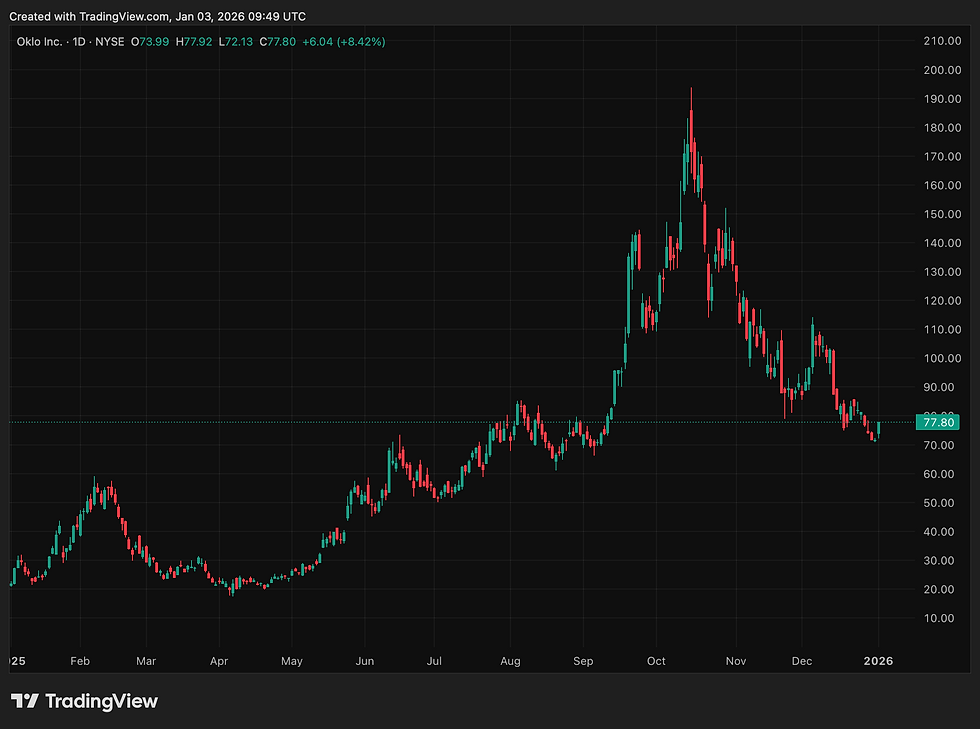This screenshot has height=729, width=980.
Task: Click the 180.00 price axis label
Action: [x=942, y=128]
